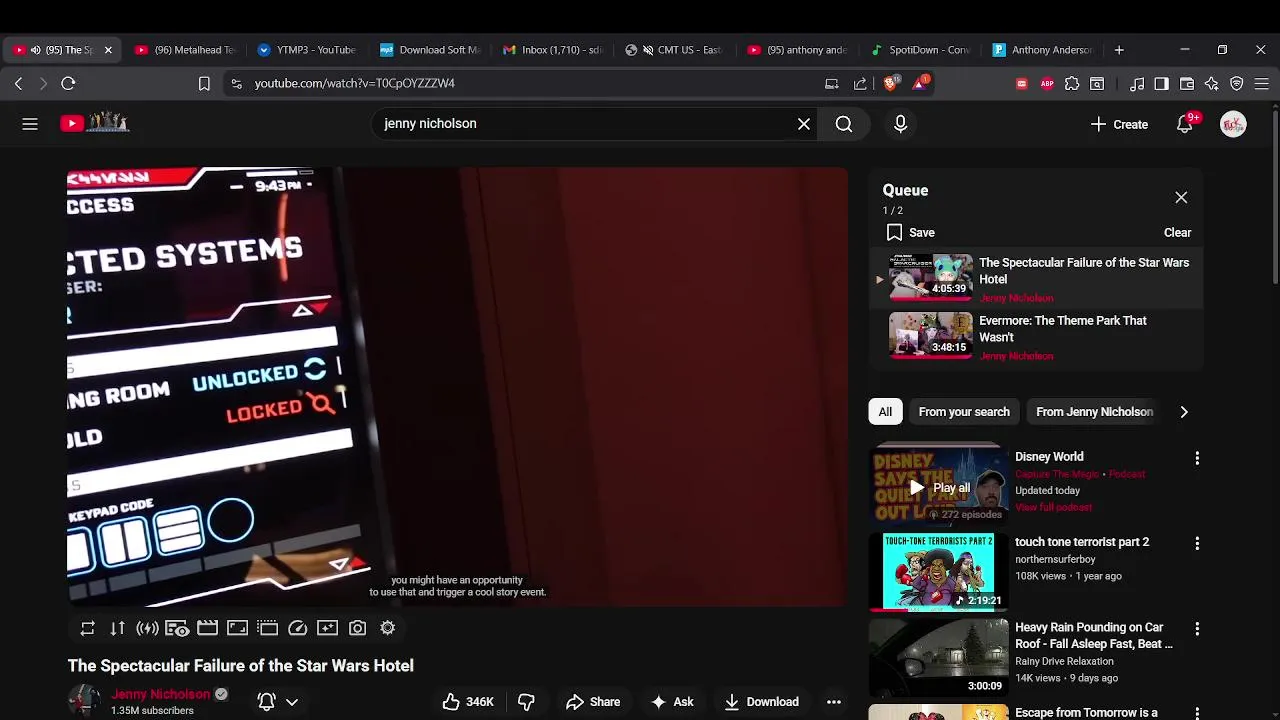The image size is (1280, 720).
Task: Bookmark this page with the bookmark icon
Action: coord(204,84)
